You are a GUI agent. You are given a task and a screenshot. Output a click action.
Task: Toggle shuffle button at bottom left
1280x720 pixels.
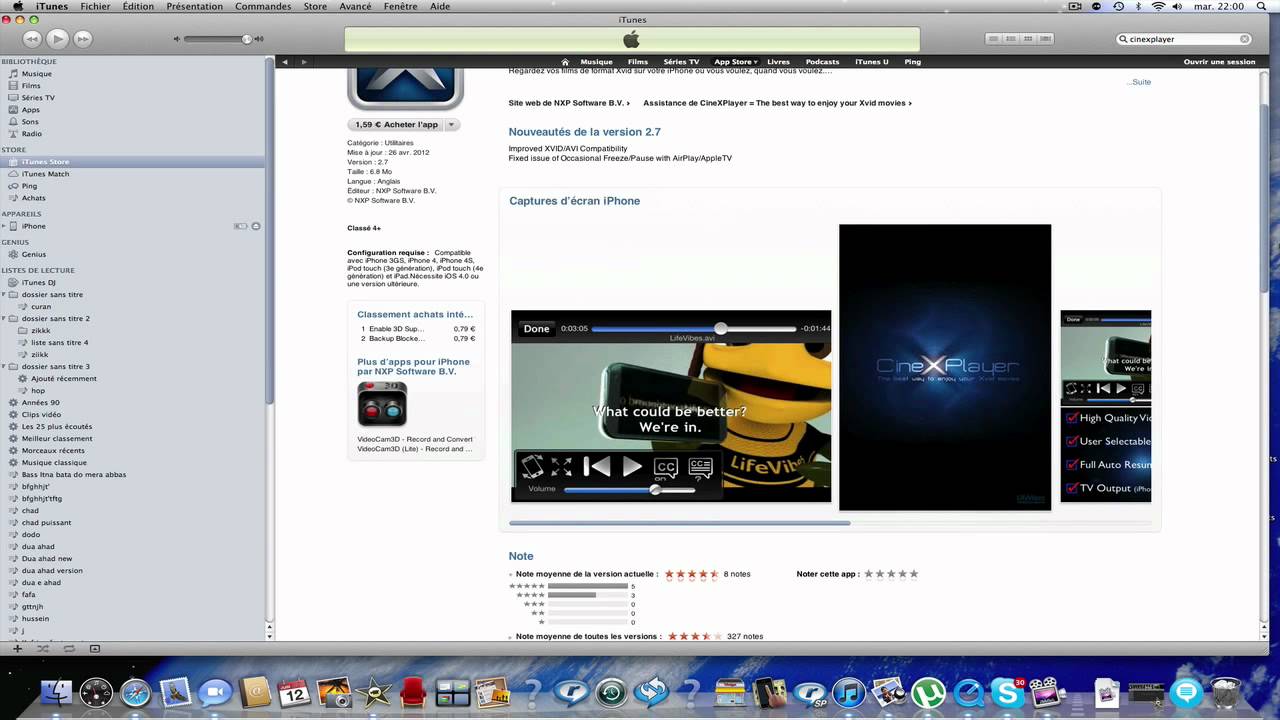43,649
